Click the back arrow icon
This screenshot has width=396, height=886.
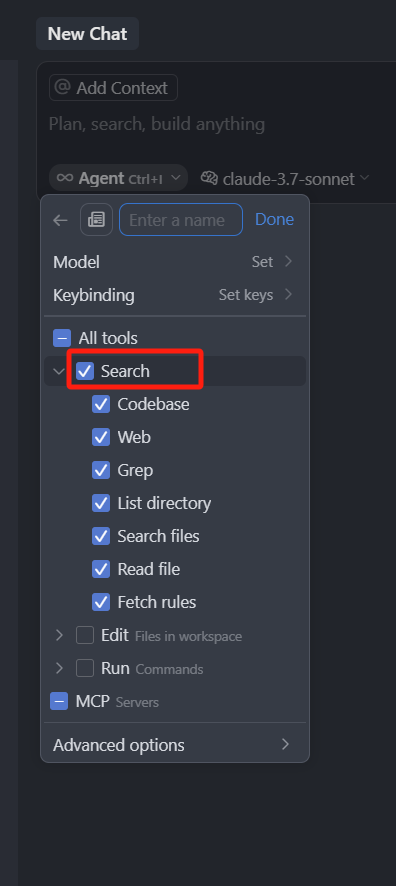coord(60,220)
